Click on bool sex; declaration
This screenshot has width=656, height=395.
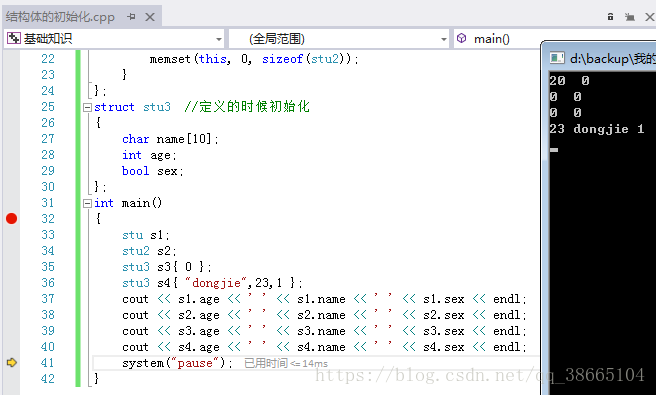click(x=153, y=171)
